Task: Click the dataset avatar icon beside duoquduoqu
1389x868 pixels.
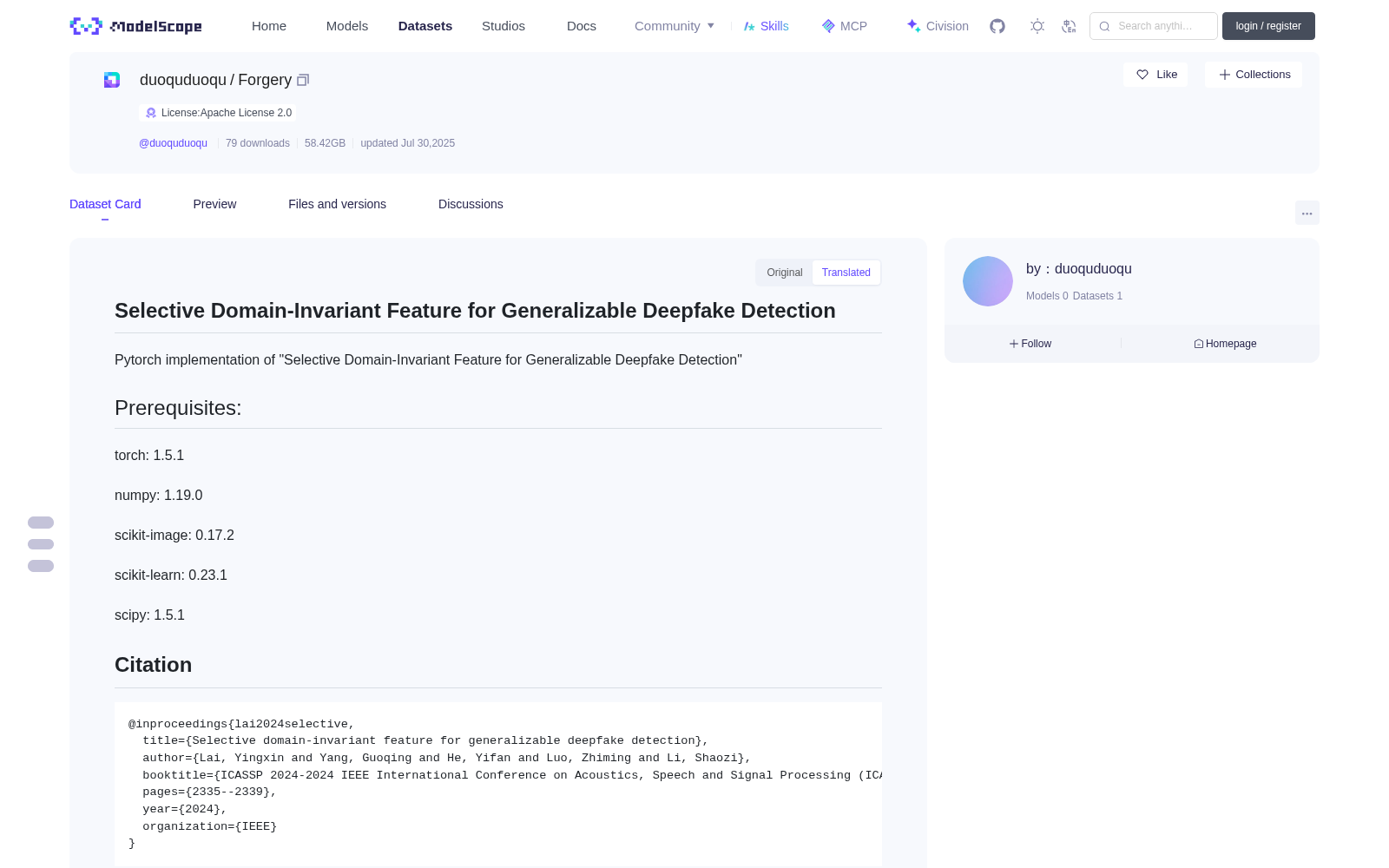Action: click(x=112, y=80)
